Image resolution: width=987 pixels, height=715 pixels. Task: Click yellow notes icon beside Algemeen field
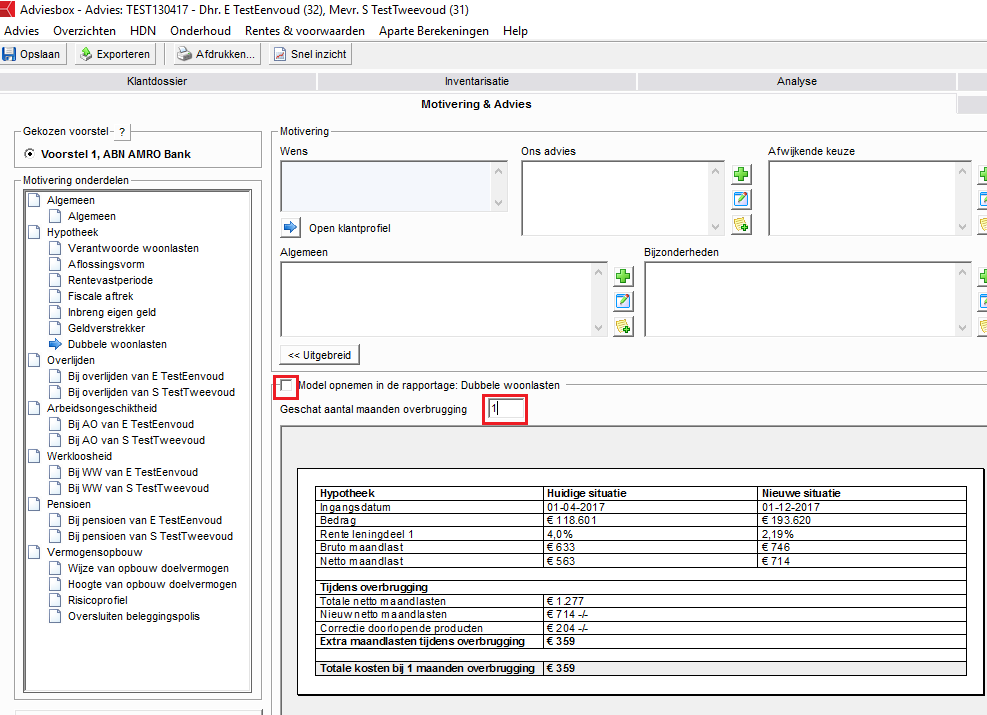click(623, 326)
